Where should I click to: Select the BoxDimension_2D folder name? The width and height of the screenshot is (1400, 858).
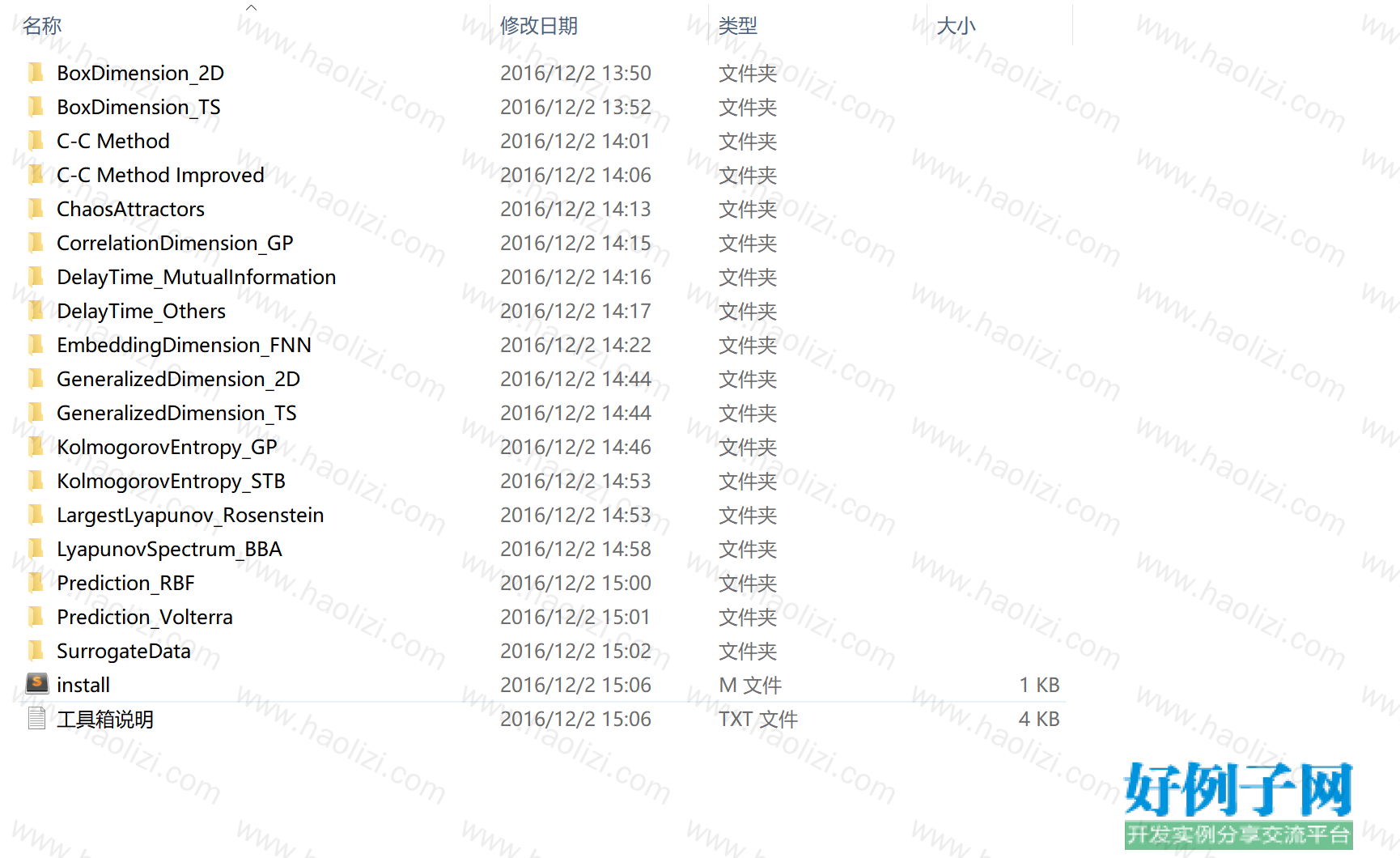click(141, 74)
